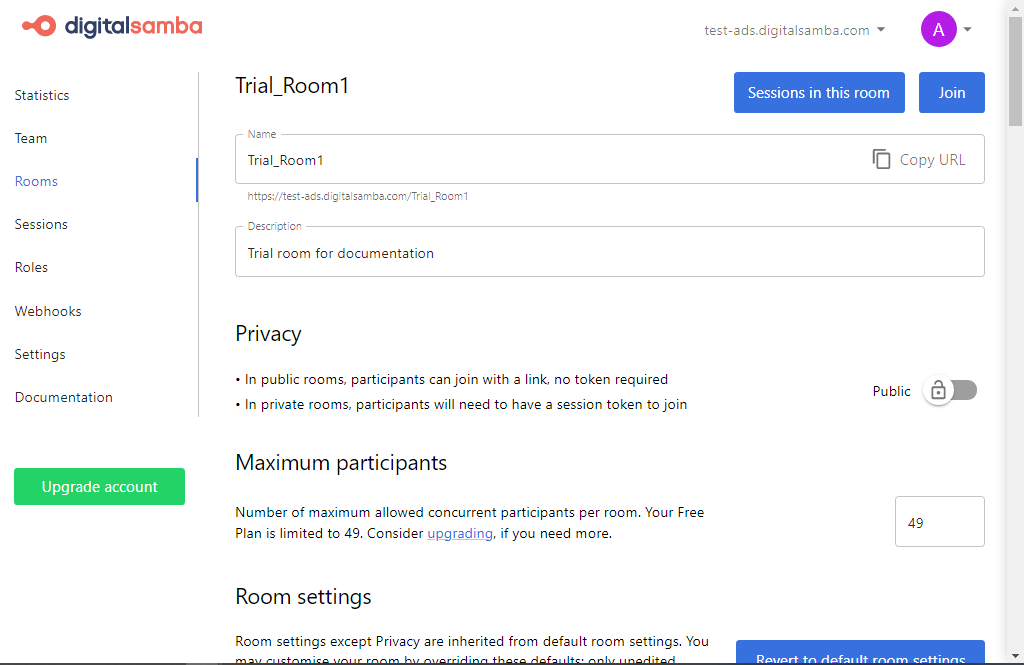Copy the room URL with the copy icon

(881, 159)
